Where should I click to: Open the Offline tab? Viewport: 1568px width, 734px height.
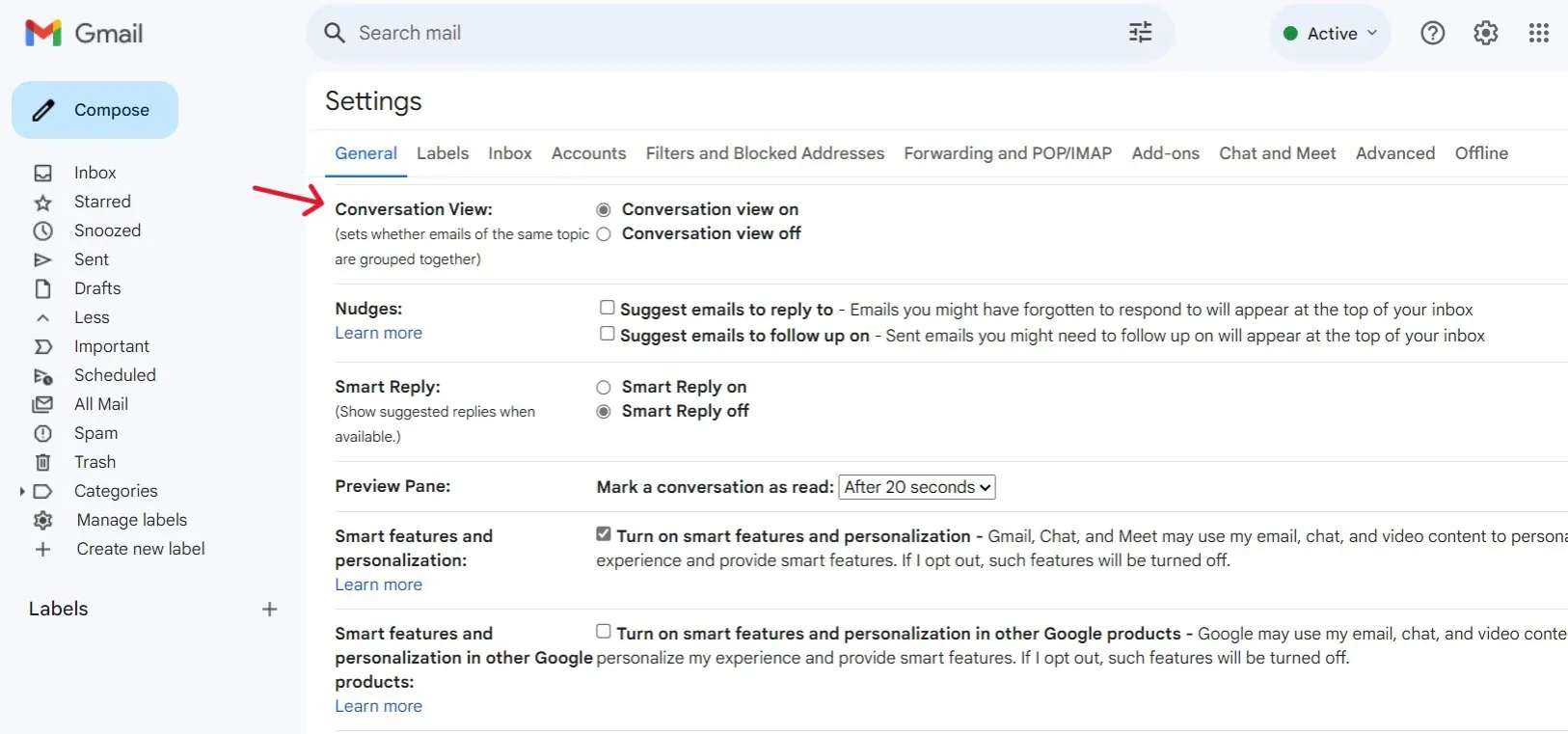coord(1481,153)
